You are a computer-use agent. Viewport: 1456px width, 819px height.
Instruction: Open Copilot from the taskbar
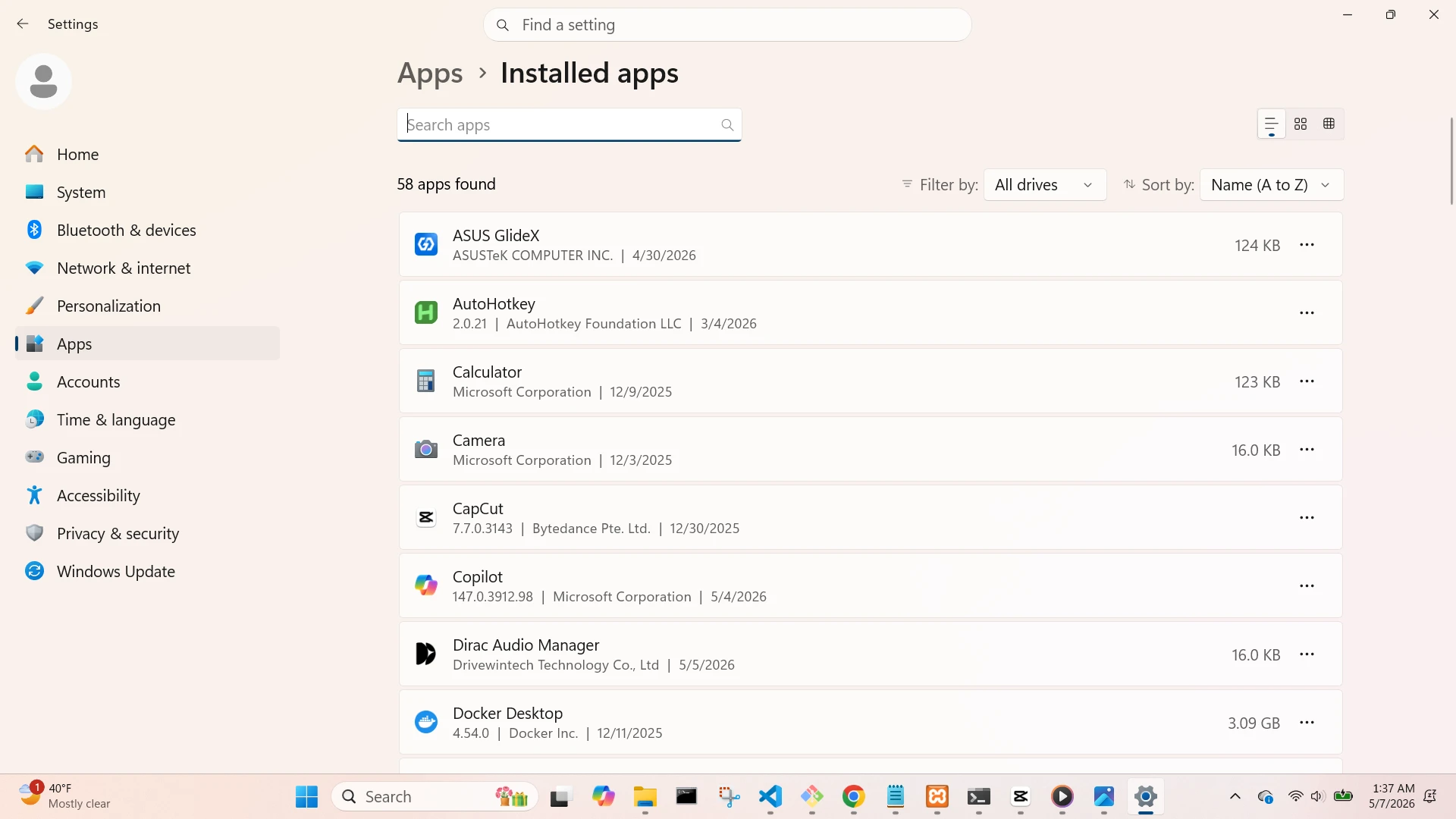click(x=604, y=797)
